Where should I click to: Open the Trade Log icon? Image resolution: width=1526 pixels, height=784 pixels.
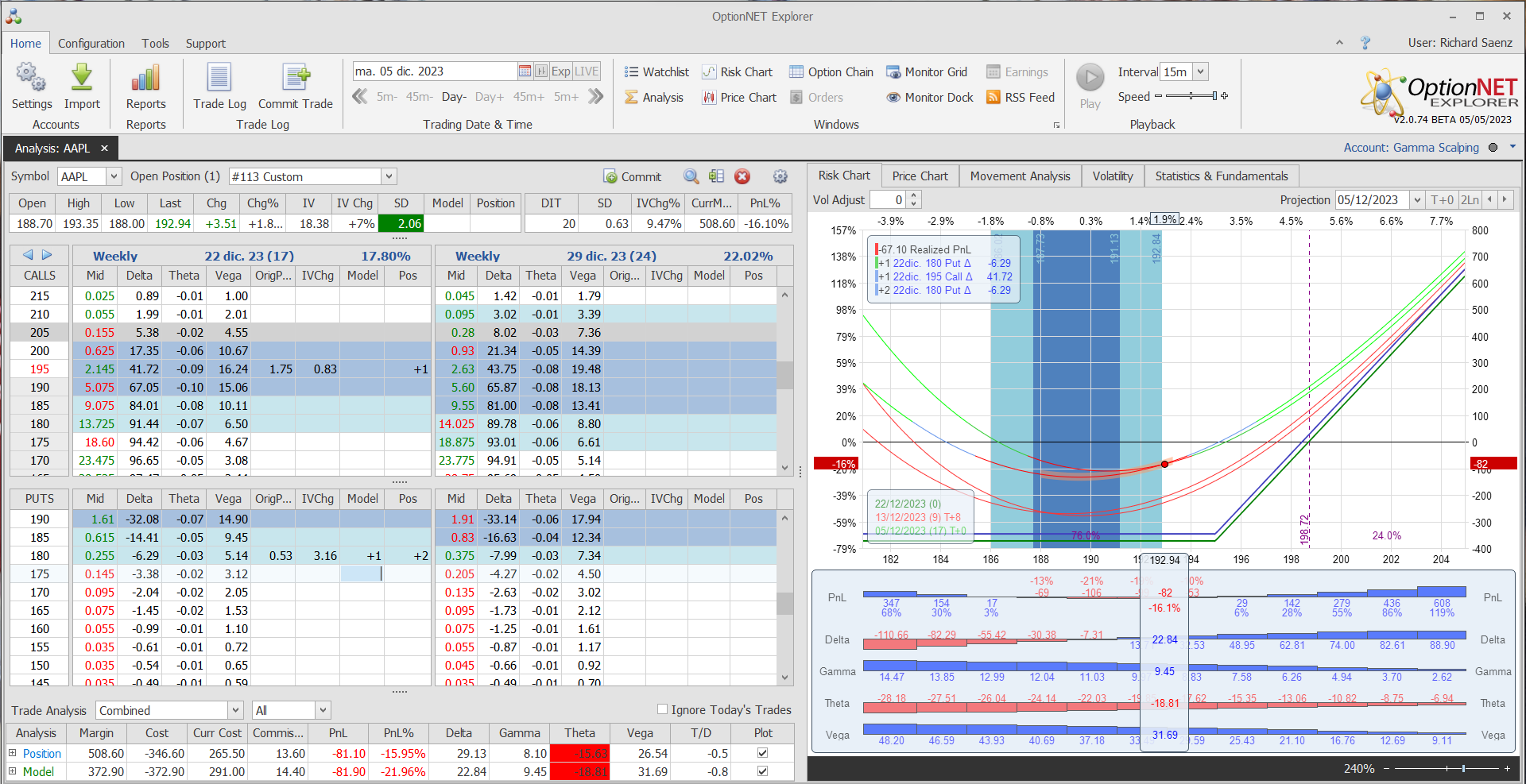pos(219,77)
